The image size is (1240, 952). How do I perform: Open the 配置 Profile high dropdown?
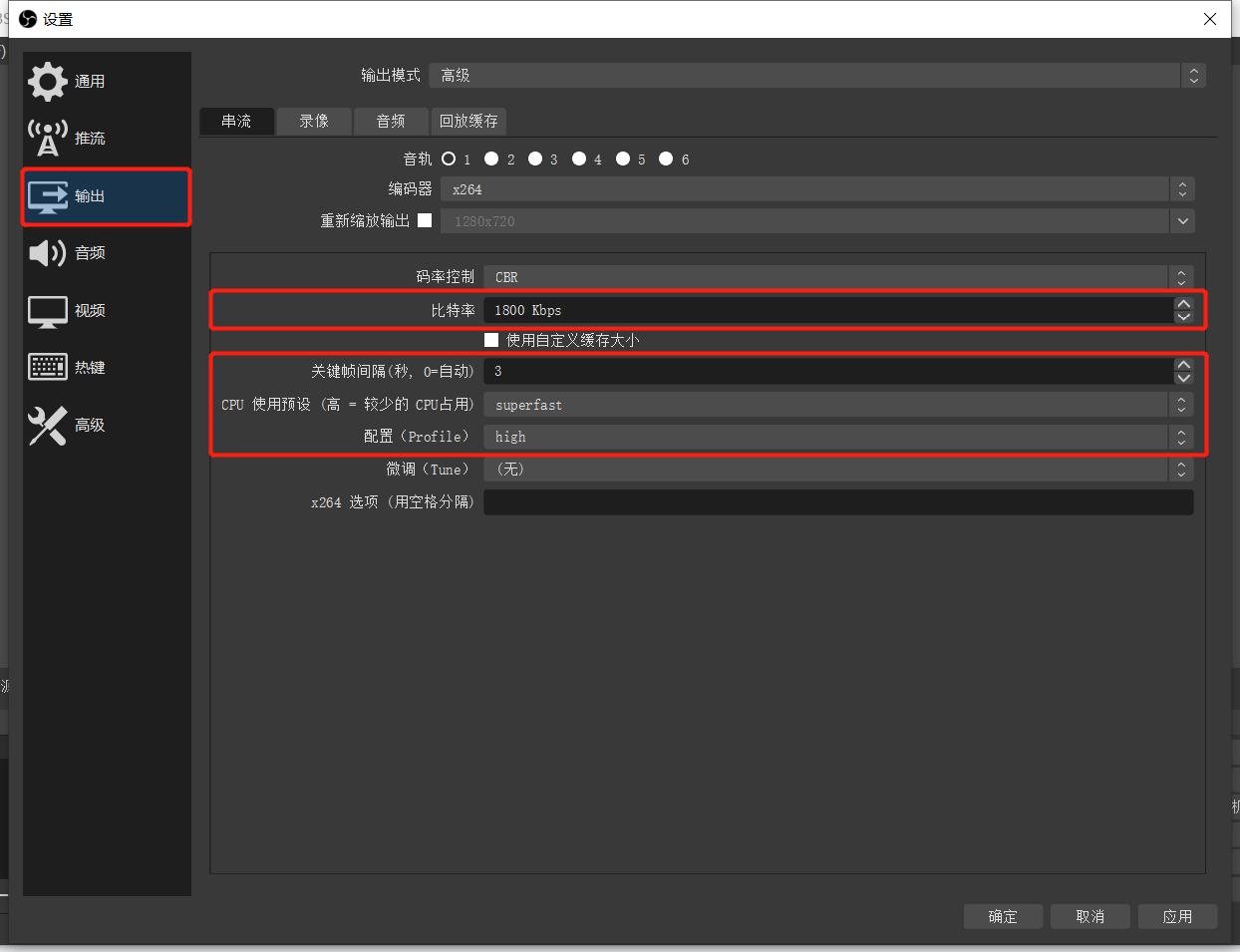[838, 437]
